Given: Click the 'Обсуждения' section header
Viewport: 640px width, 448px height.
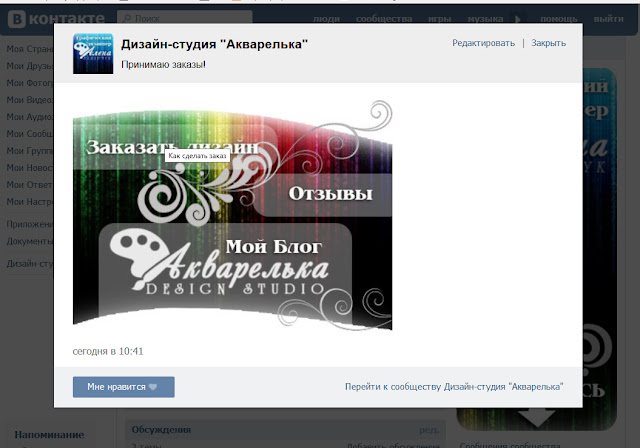Looking at the screenshot, I should click(x=161, y=430).
